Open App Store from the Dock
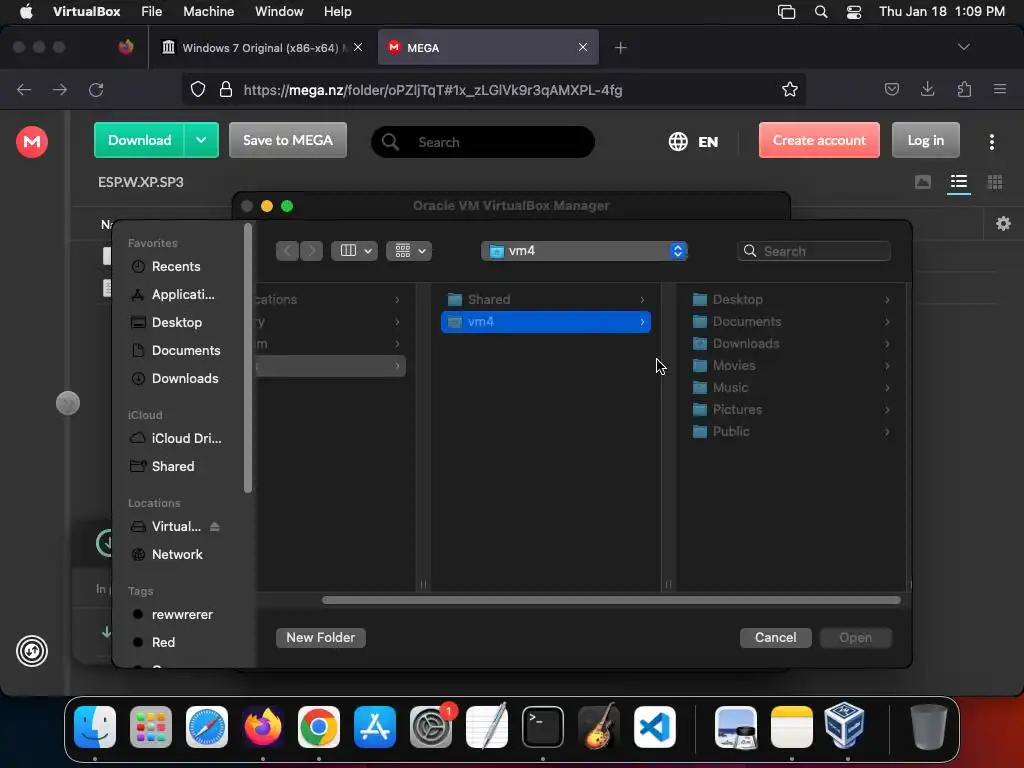 pos(375,727)
